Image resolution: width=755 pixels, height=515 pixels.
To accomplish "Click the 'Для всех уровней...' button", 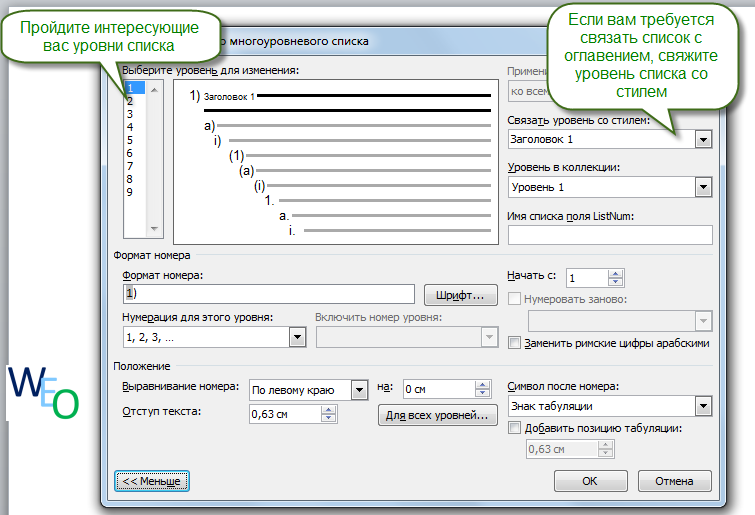I will click(437, 414).
